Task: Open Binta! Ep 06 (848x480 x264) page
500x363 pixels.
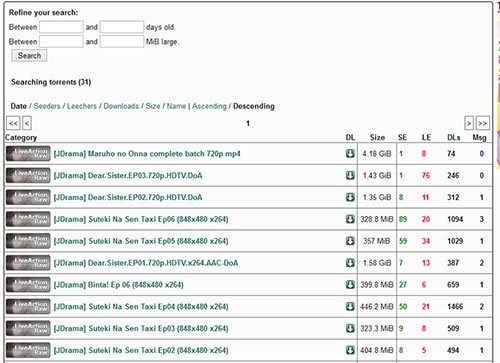Action: 119,285
